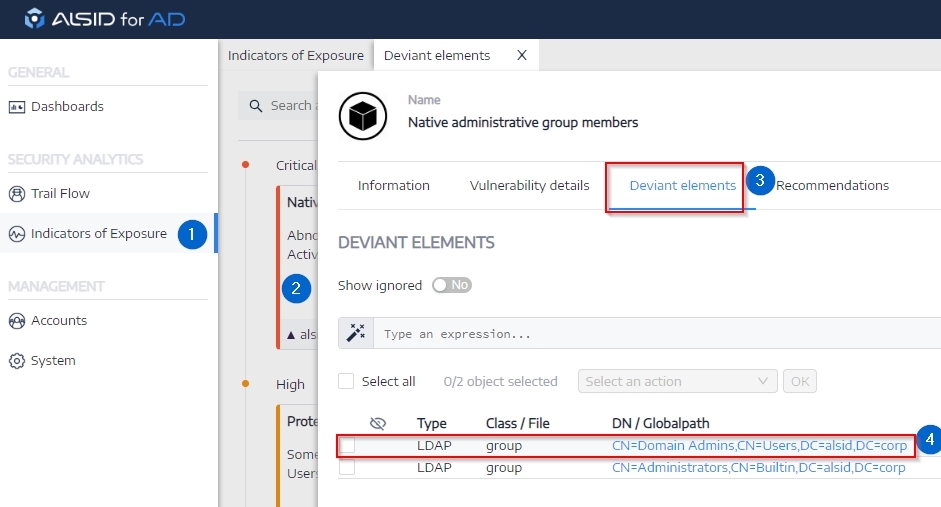
Task: Click the High severity label
Action: pos(290,385)
